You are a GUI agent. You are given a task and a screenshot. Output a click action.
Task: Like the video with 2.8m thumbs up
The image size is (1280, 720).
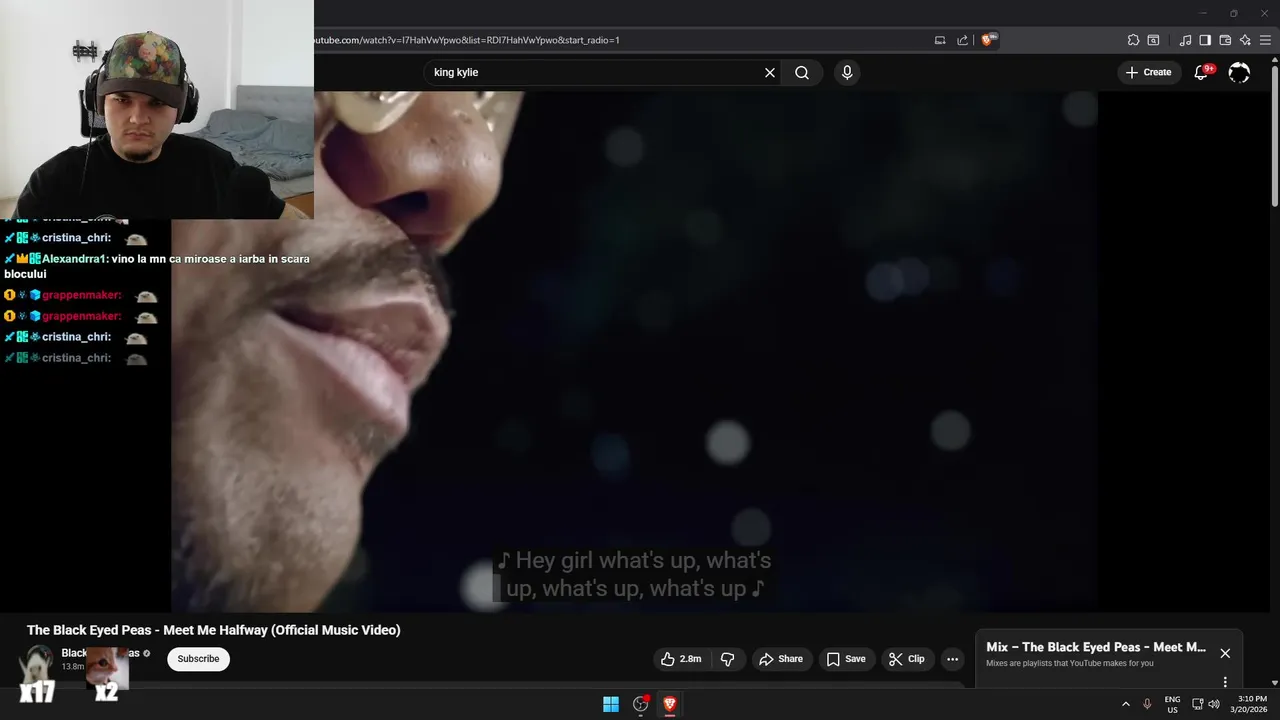pos(680,659)
